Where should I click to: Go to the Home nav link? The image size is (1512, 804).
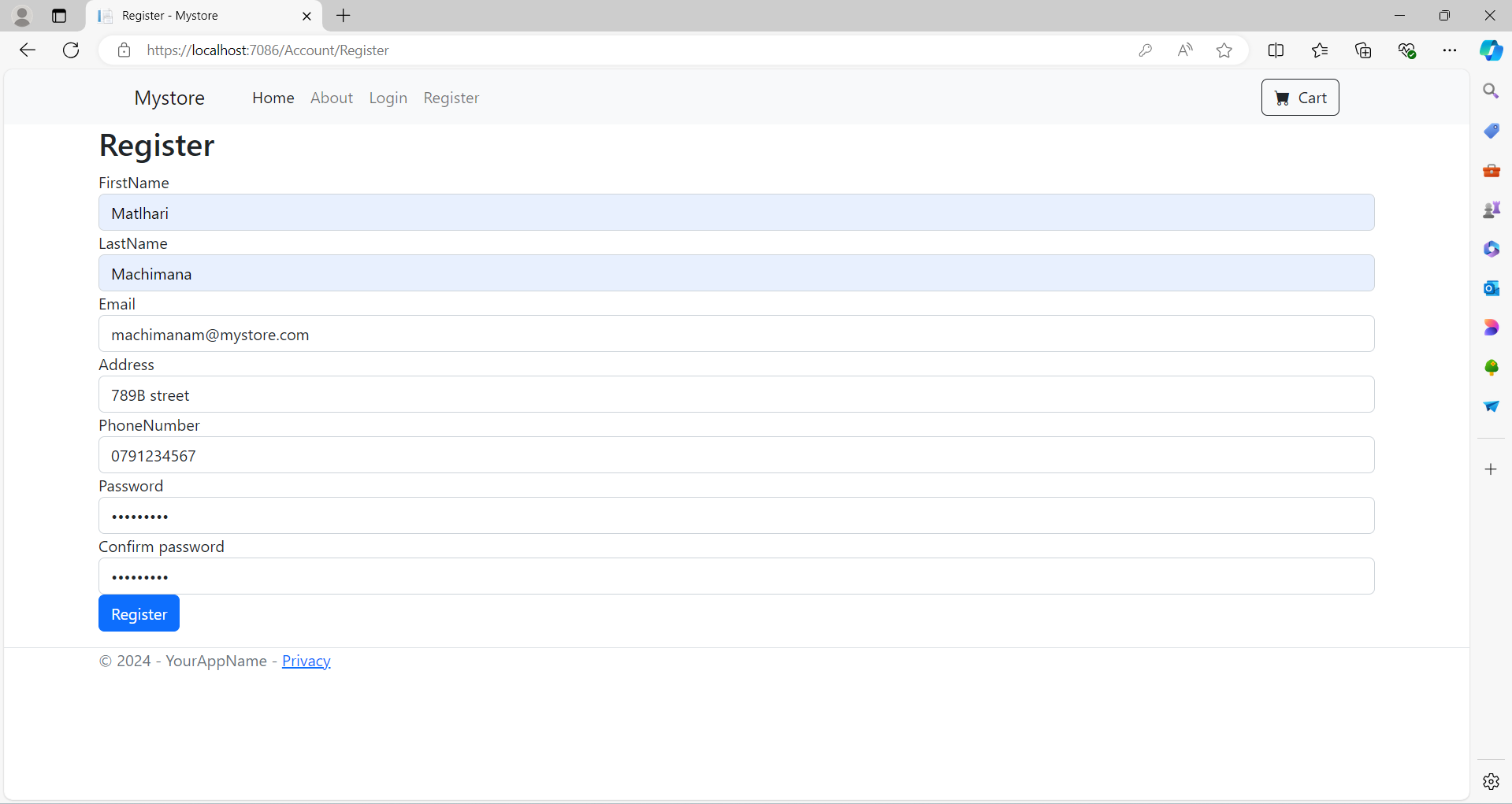tap(273, 98)
